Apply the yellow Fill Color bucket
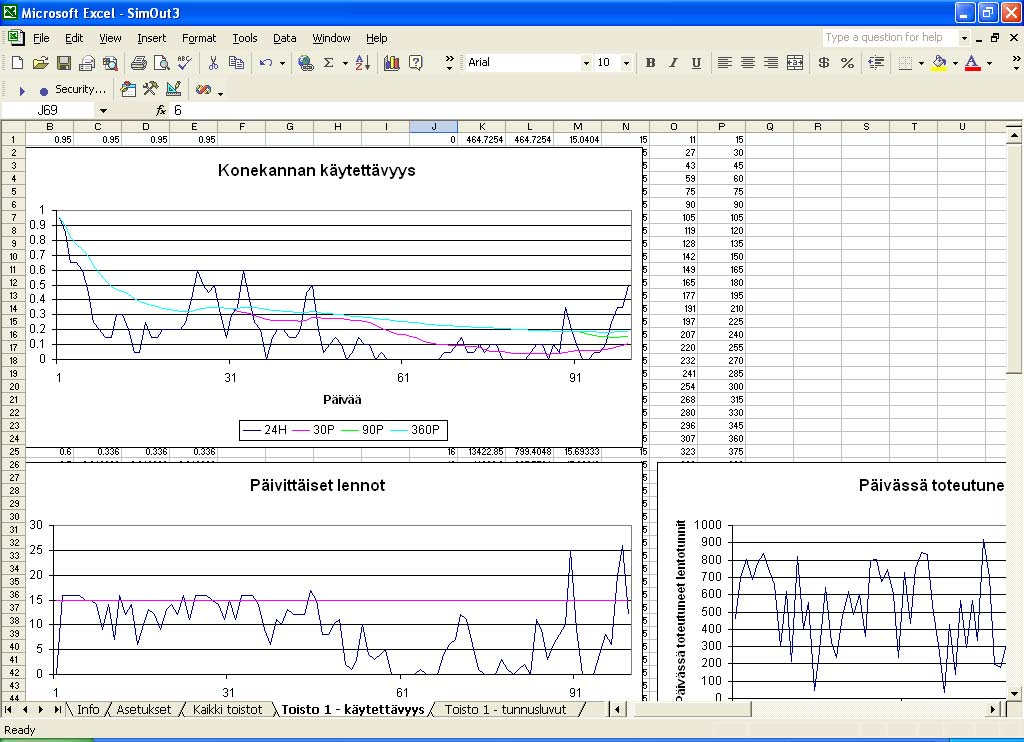 click(x=939, y=63)
